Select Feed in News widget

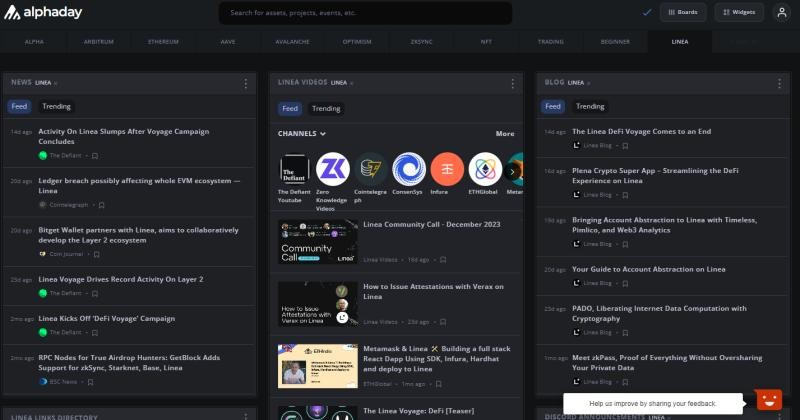(19, 106)
